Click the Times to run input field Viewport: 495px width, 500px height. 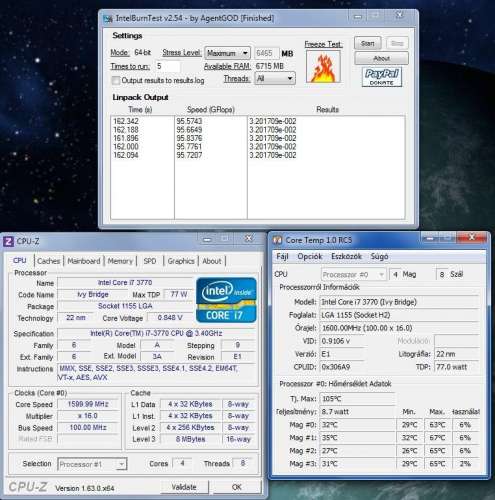coord(168,66)
